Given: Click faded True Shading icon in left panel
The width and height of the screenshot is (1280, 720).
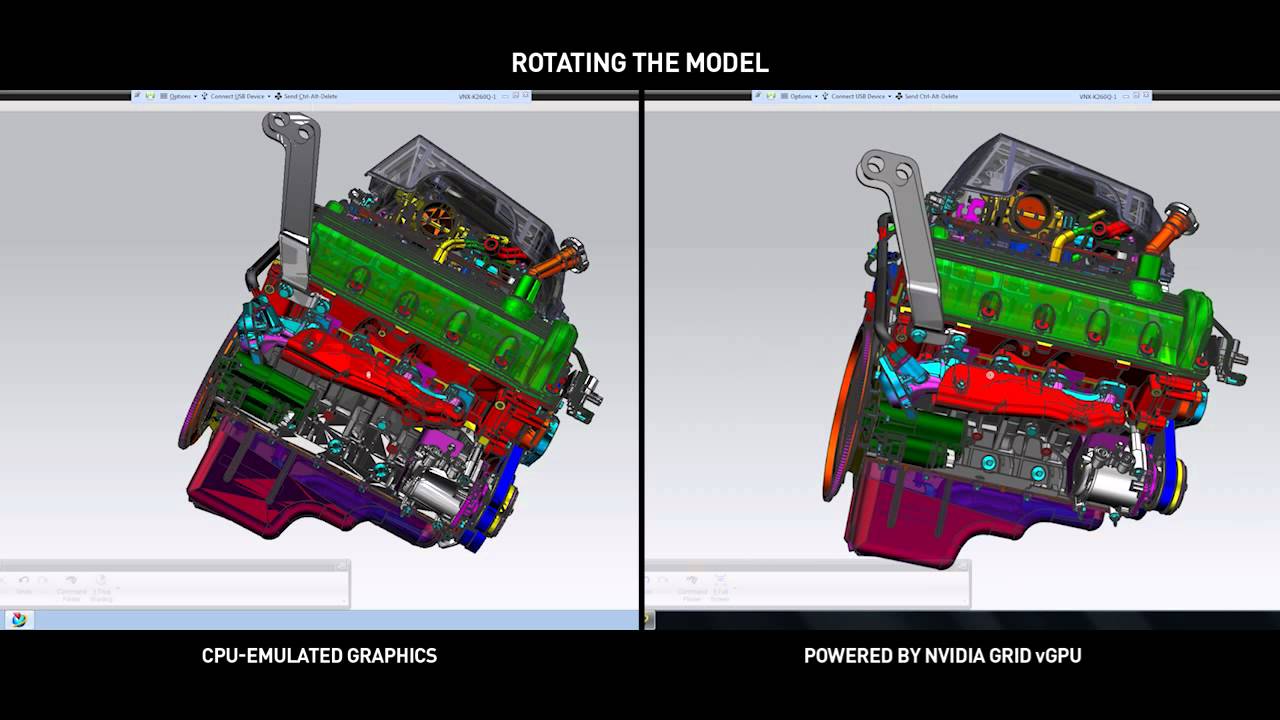Looking at the screenshot, I should 101,588.
